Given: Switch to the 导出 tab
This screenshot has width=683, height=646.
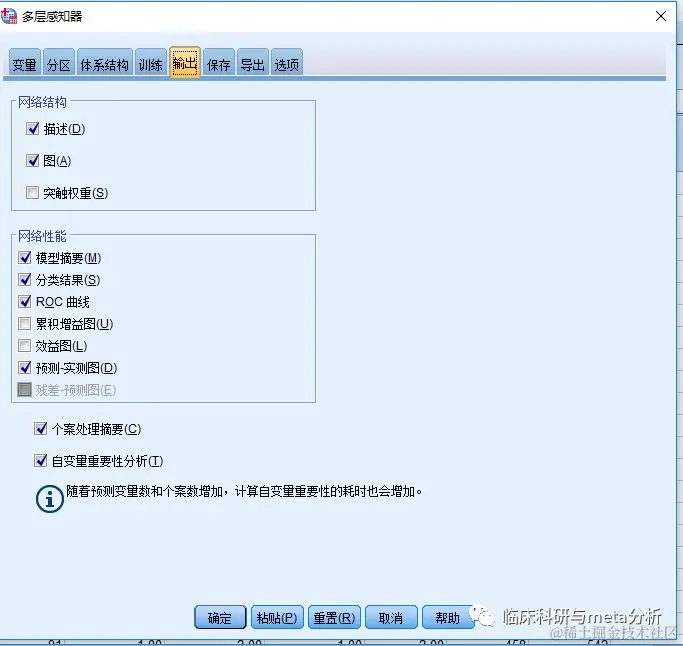Looking at the screenshot, I should pyautogui.click(x=253, y=63).
